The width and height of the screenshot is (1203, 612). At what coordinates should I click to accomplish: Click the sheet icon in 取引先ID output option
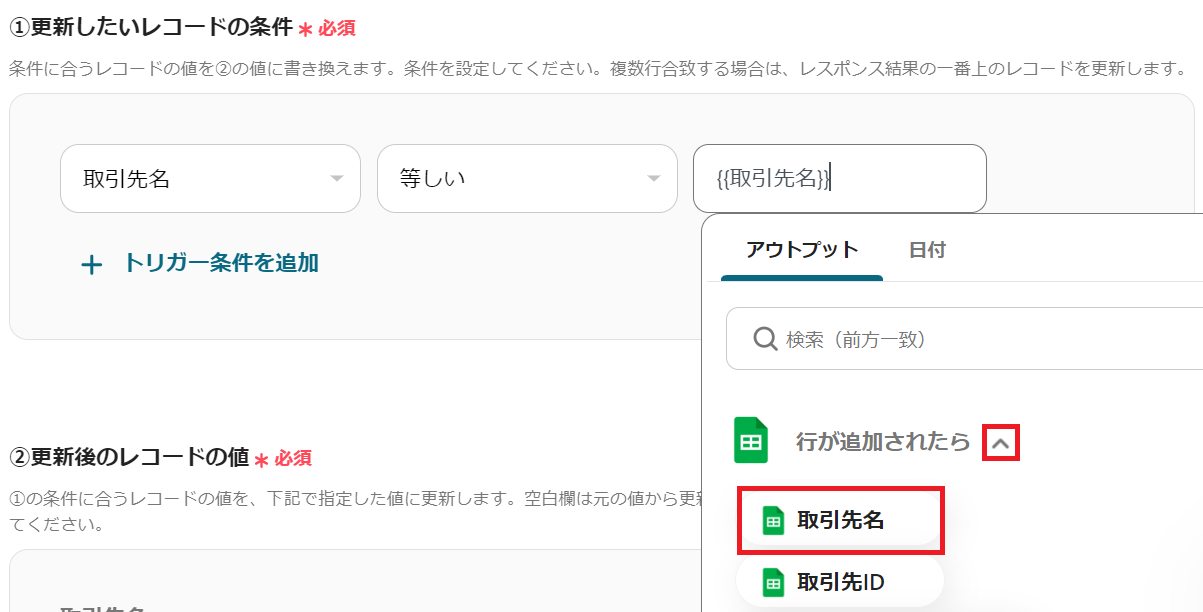(773, 581)
